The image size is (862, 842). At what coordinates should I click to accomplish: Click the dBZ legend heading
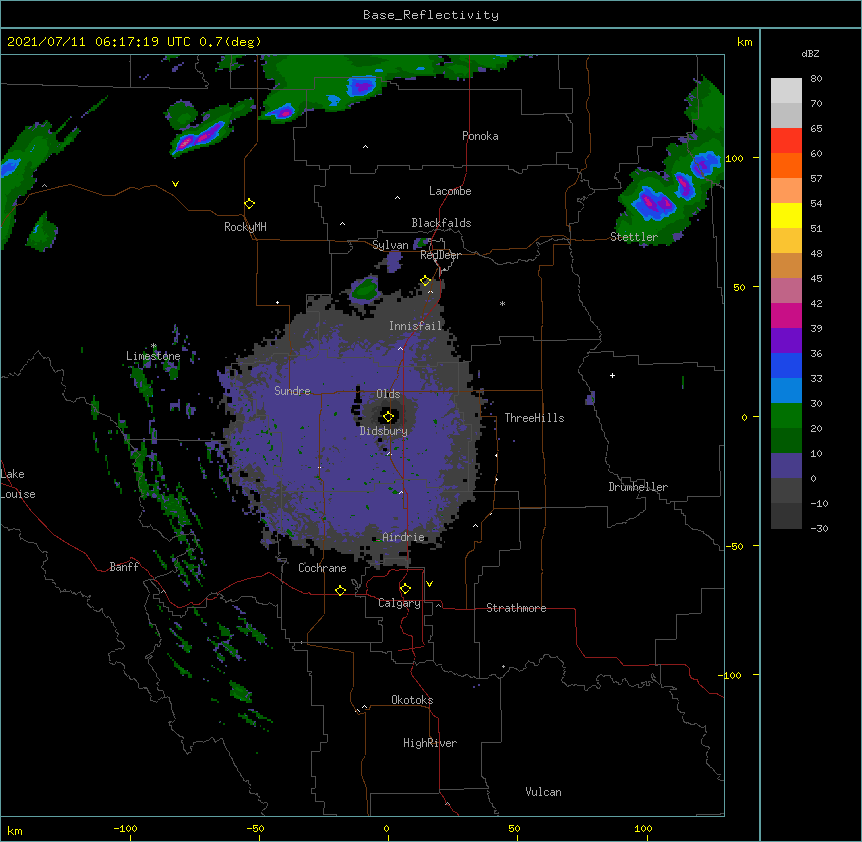click(810, 53)
